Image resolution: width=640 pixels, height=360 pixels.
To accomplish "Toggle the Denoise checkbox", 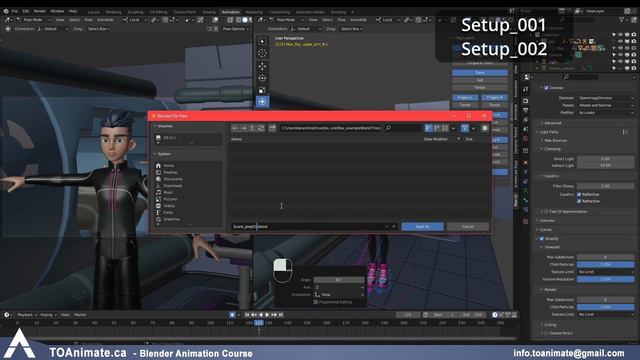I will pyautogui.click(x=546, y=88).
